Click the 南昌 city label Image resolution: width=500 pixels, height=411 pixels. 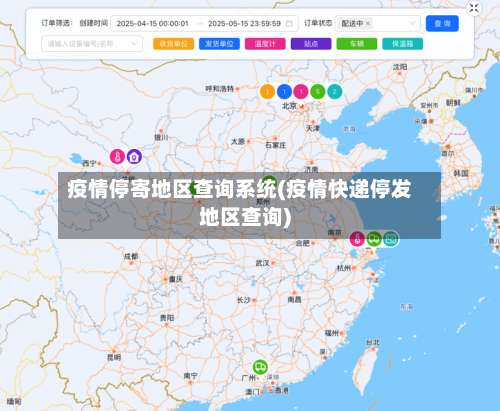coord(294,300)
